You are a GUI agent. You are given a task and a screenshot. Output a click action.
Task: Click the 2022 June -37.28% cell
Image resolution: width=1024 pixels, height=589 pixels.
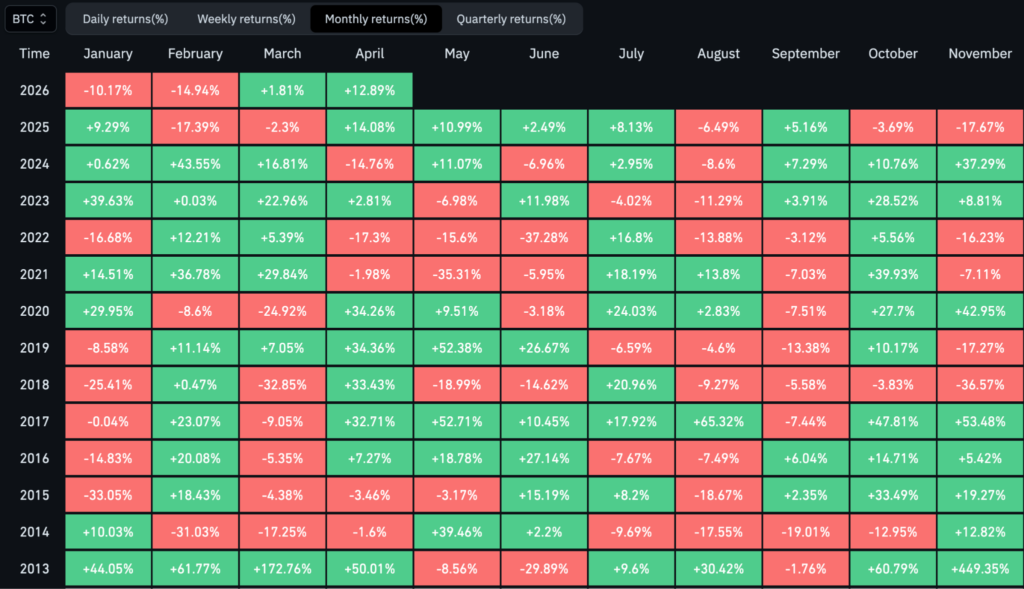pyautogui.click(x=545, y=238)
